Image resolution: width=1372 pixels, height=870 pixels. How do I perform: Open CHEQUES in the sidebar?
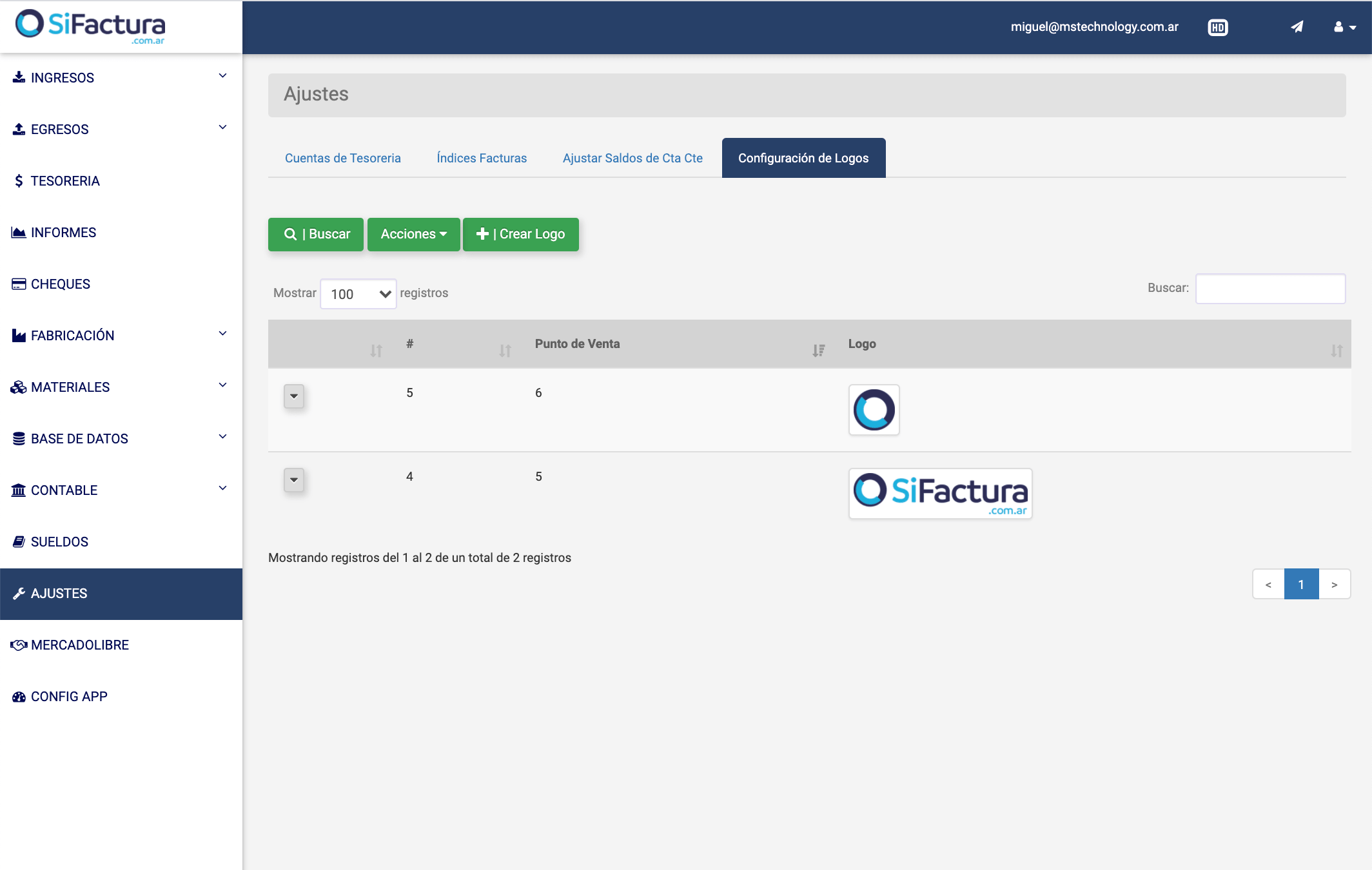point(121,284)
